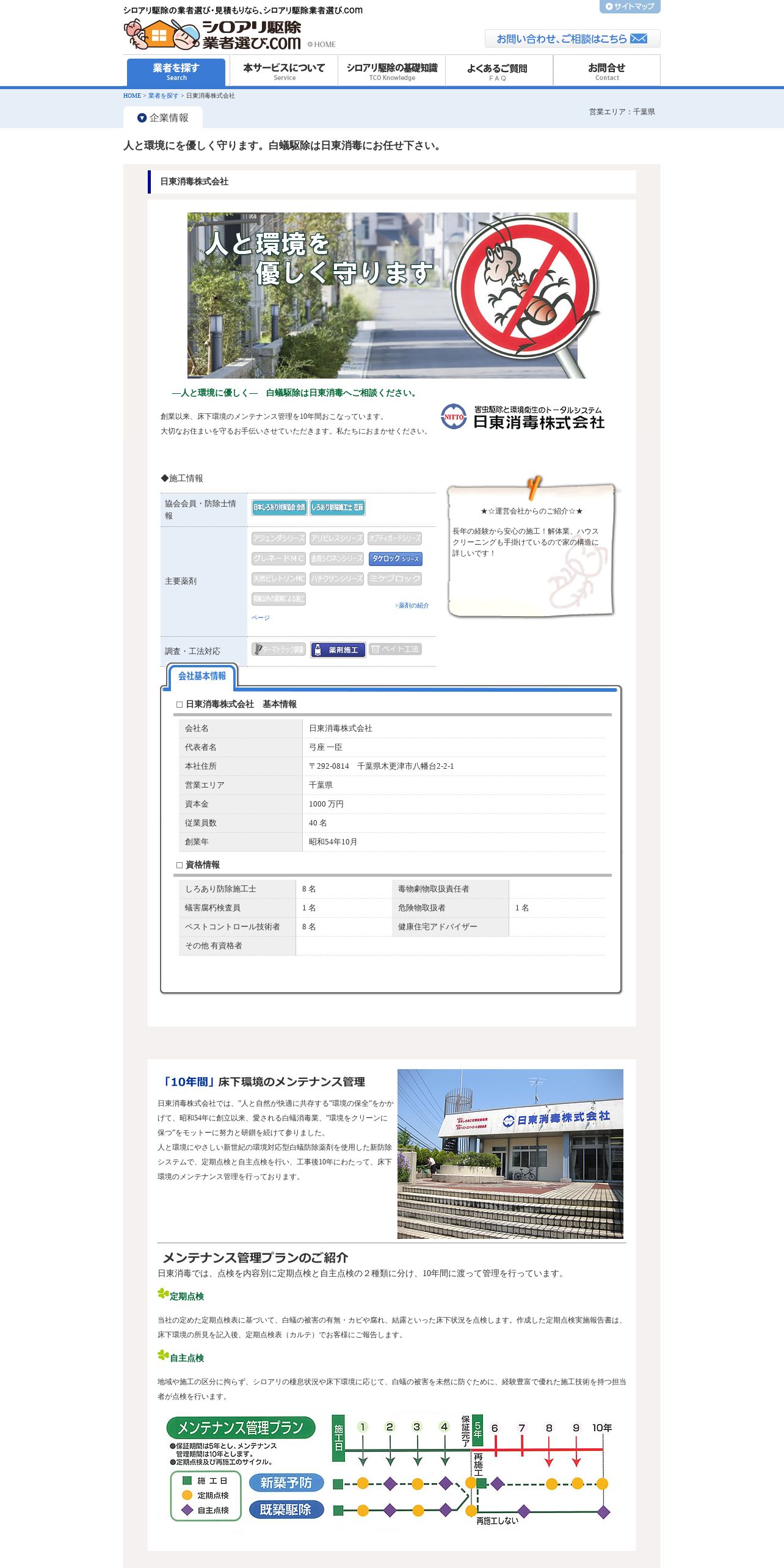
Task: Click the 新築予防 blue label
Action: tap(286, 1483)
